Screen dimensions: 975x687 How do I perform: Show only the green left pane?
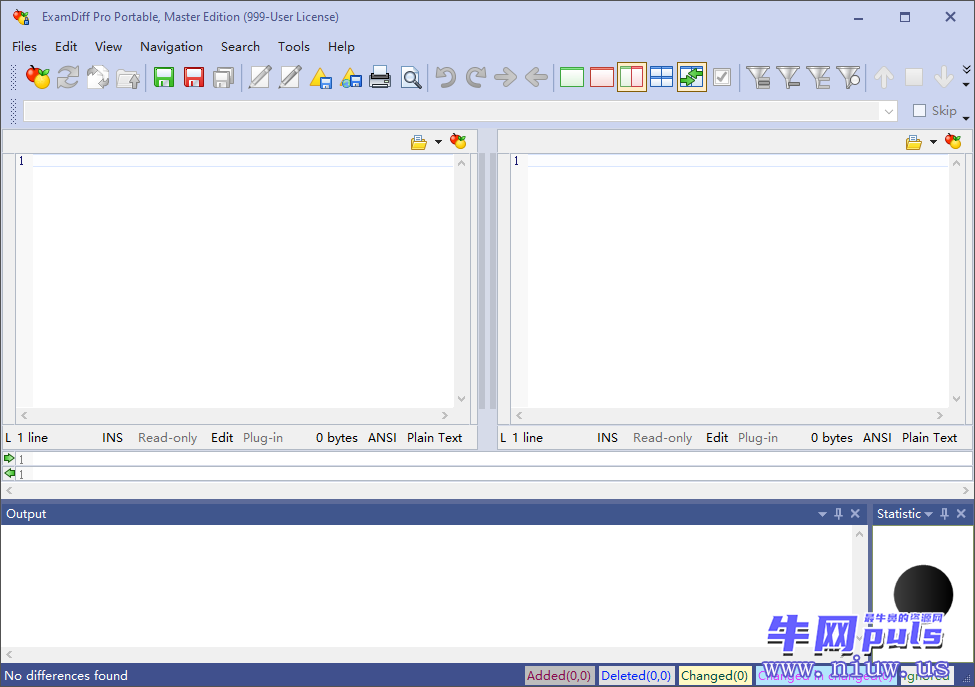[x=571, y=78]
